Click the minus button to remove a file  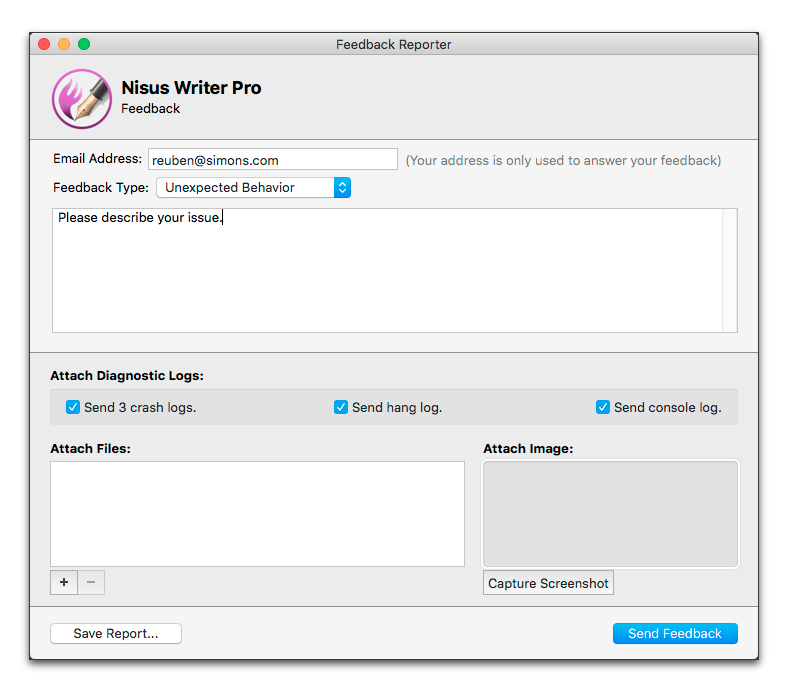point(91,582)
